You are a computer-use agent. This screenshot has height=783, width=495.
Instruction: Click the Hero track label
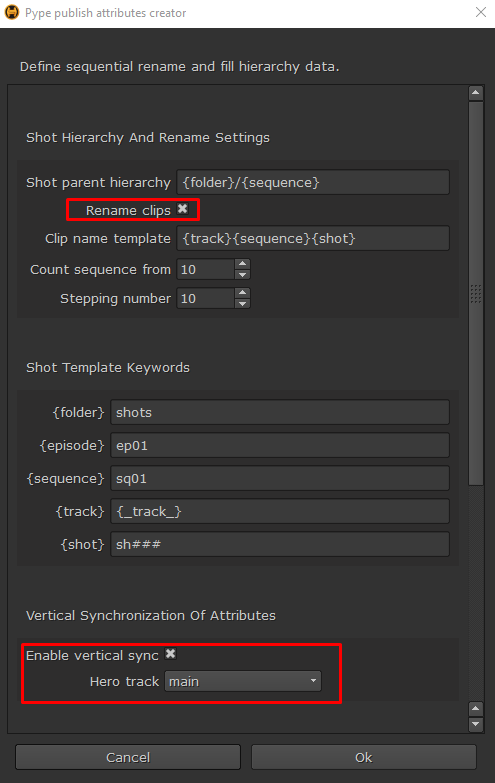(124, 682)
